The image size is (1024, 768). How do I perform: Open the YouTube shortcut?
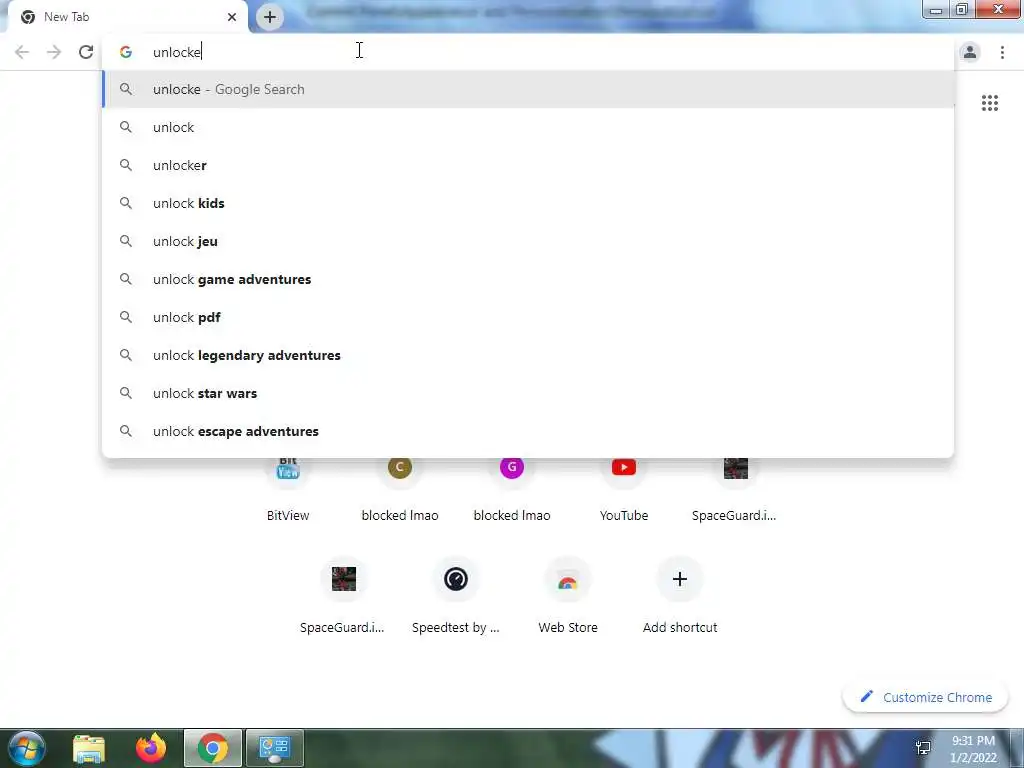tap(624, 488)
